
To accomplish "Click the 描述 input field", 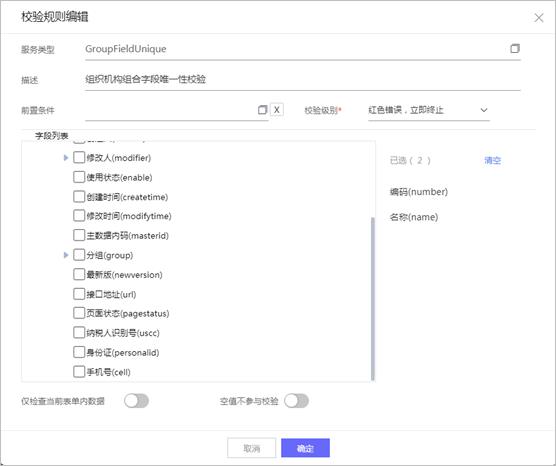I will tap(302, 79).
